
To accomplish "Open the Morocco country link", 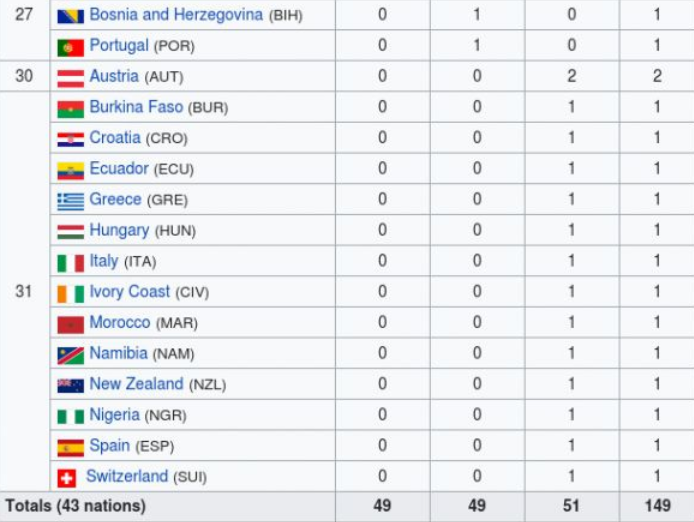I will coord(119,323).
